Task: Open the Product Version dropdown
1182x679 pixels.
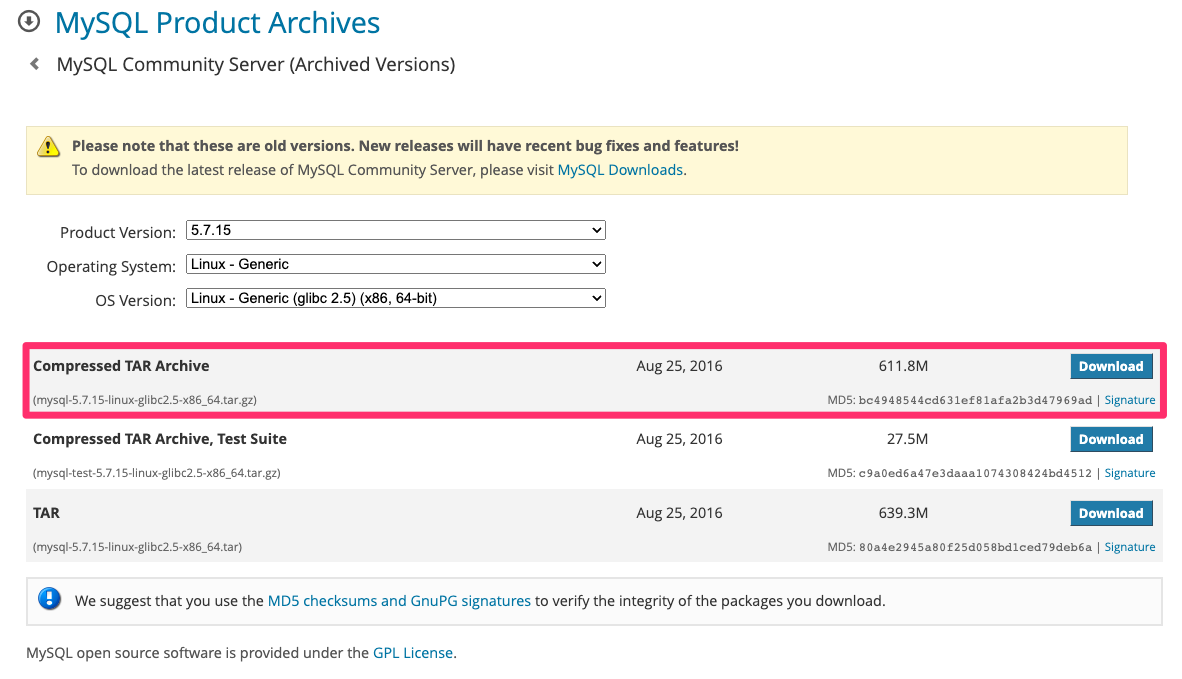Action: pos(396,230)
